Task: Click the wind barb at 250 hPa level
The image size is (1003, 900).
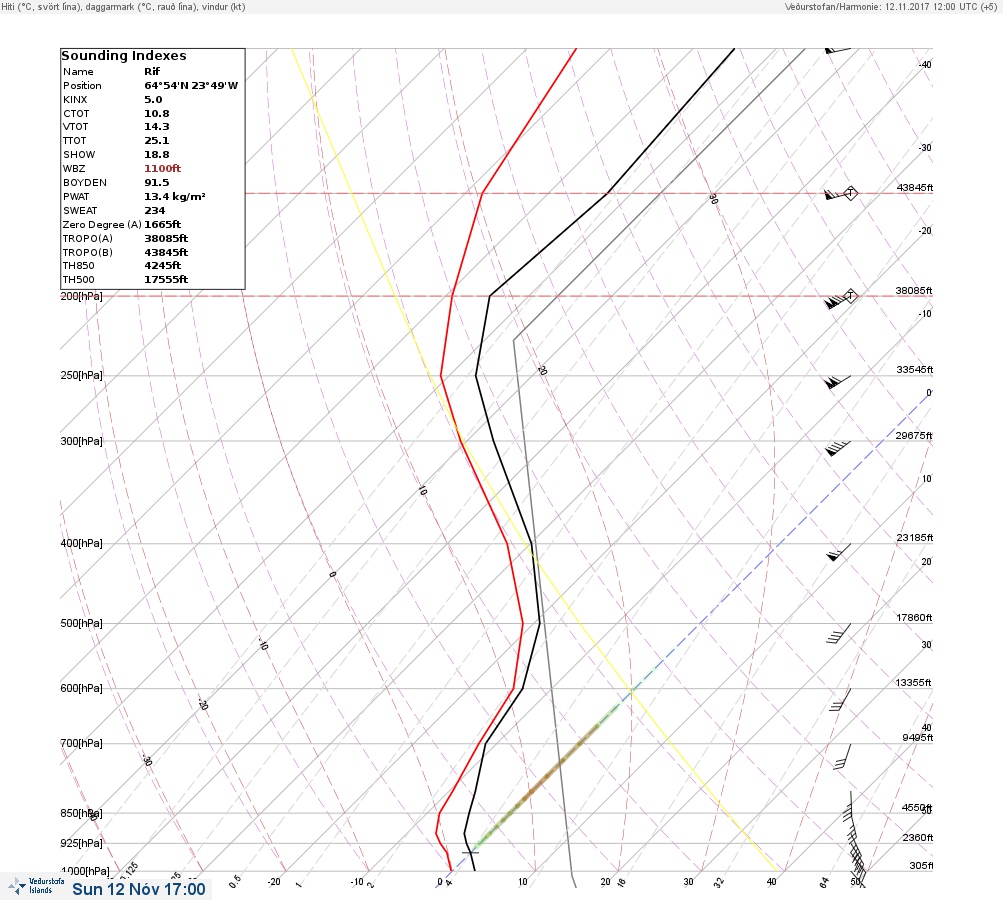Action: [838, 382]
